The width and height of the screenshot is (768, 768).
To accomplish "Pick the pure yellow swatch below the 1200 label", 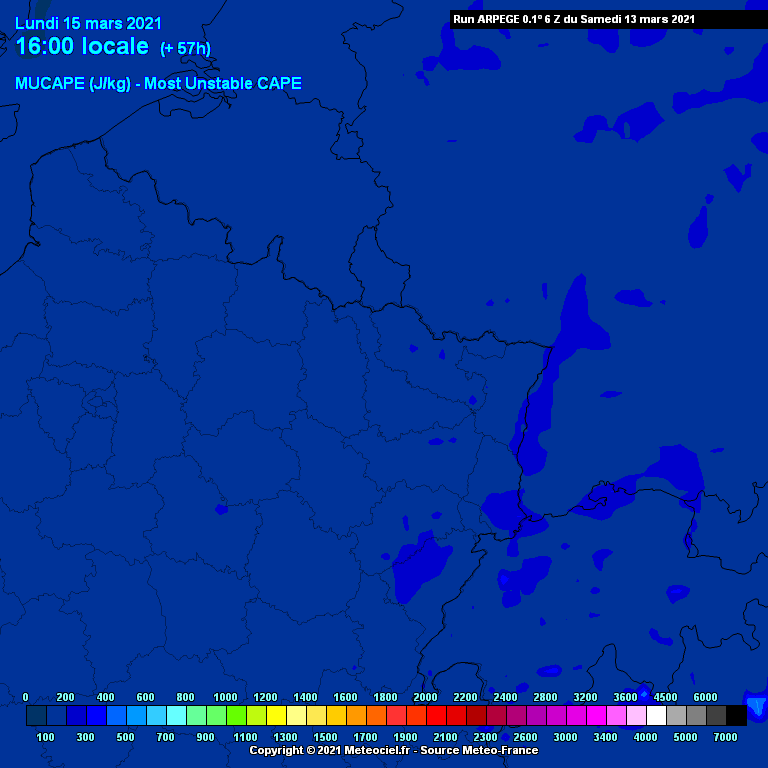I will click(x=276, y=716).
